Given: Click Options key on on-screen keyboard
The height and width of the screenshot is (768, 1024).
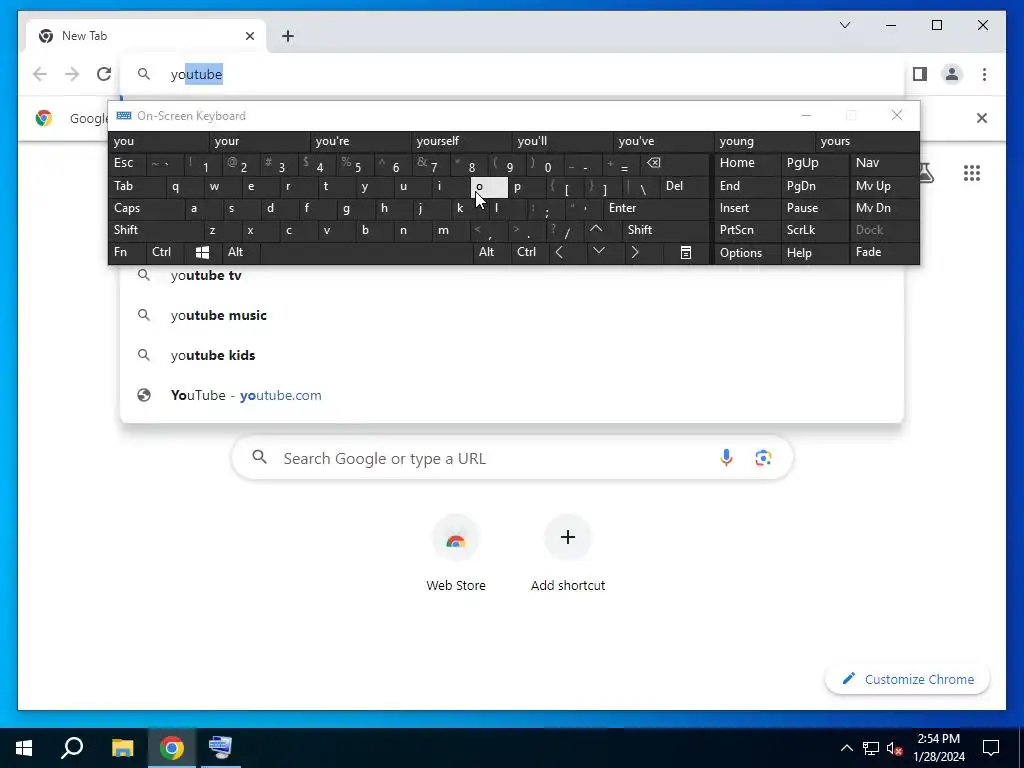Looking at the screenshot, I should click(747, 253).
